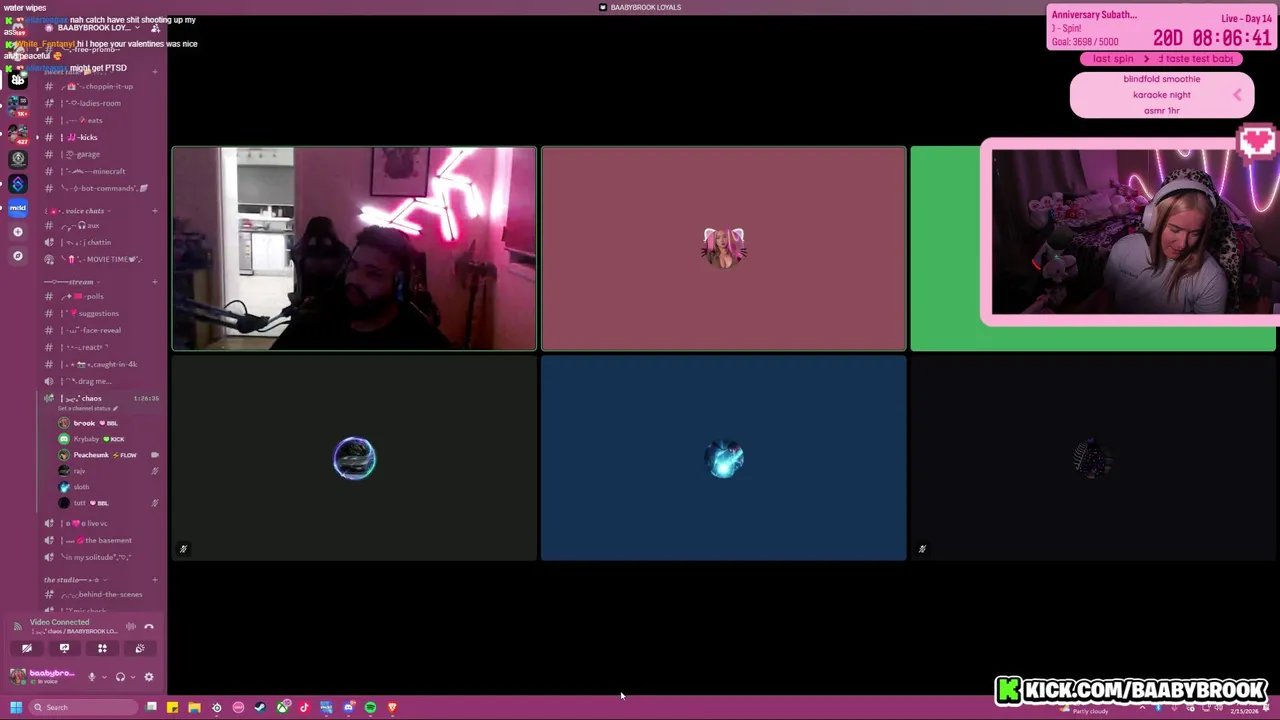1280x720 pixels.
Task: Join the j chattin voice channel
Action: (100, 242)
